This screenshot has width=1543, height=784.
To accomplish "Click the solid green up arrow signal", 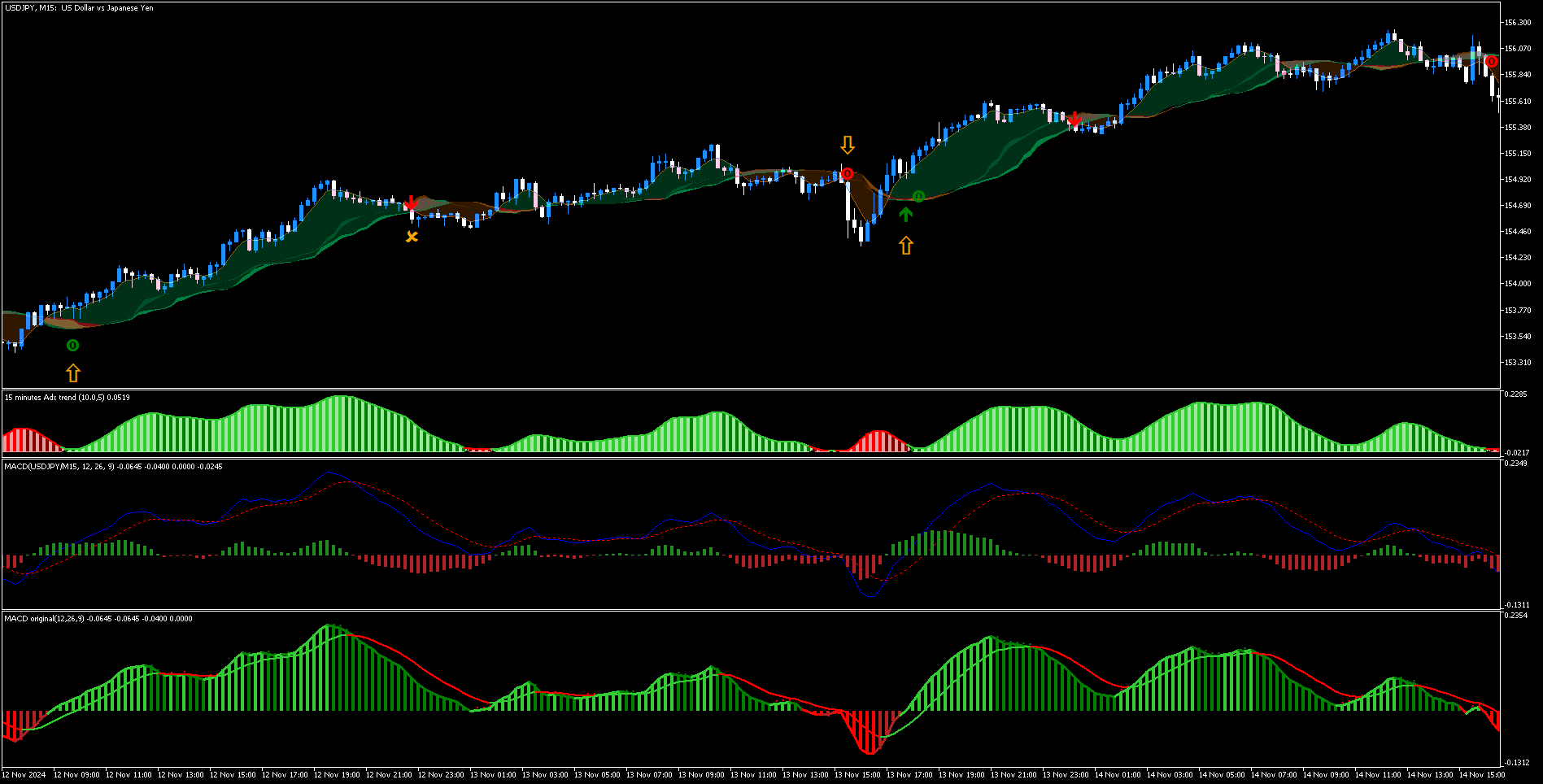I will click(905, 214).
